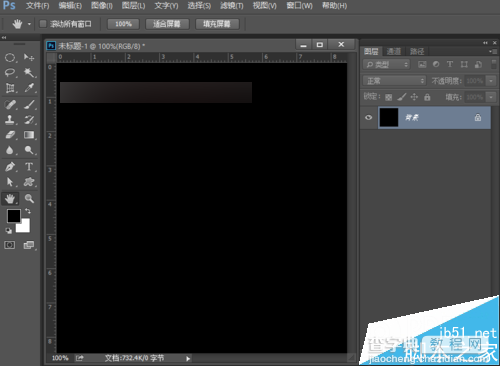
Task: Click the Fit Screen (适合屏幕) button
Action: (x=167, y=24)
